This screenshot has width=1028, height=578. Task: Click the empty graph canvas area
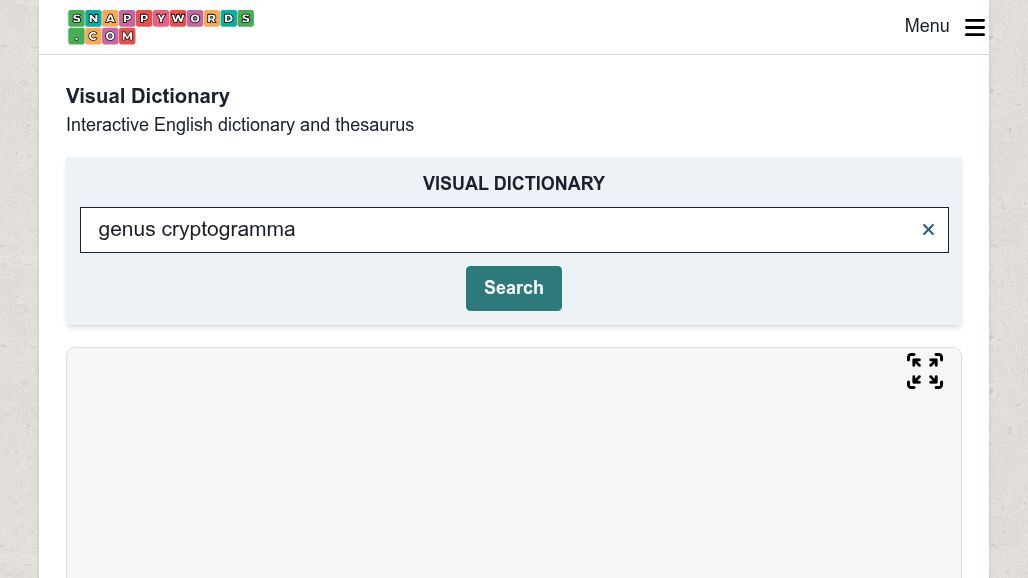point(513,470)
